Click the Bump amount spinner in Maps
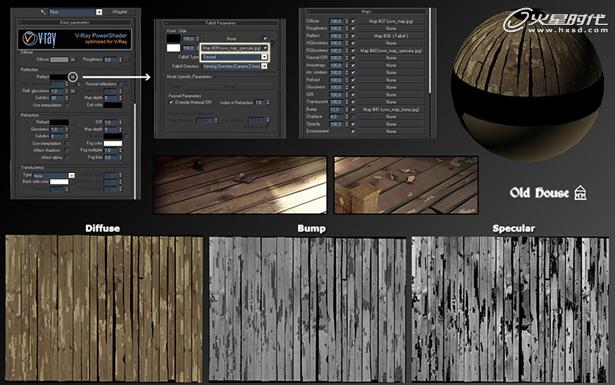 click(x=339, y=109)
